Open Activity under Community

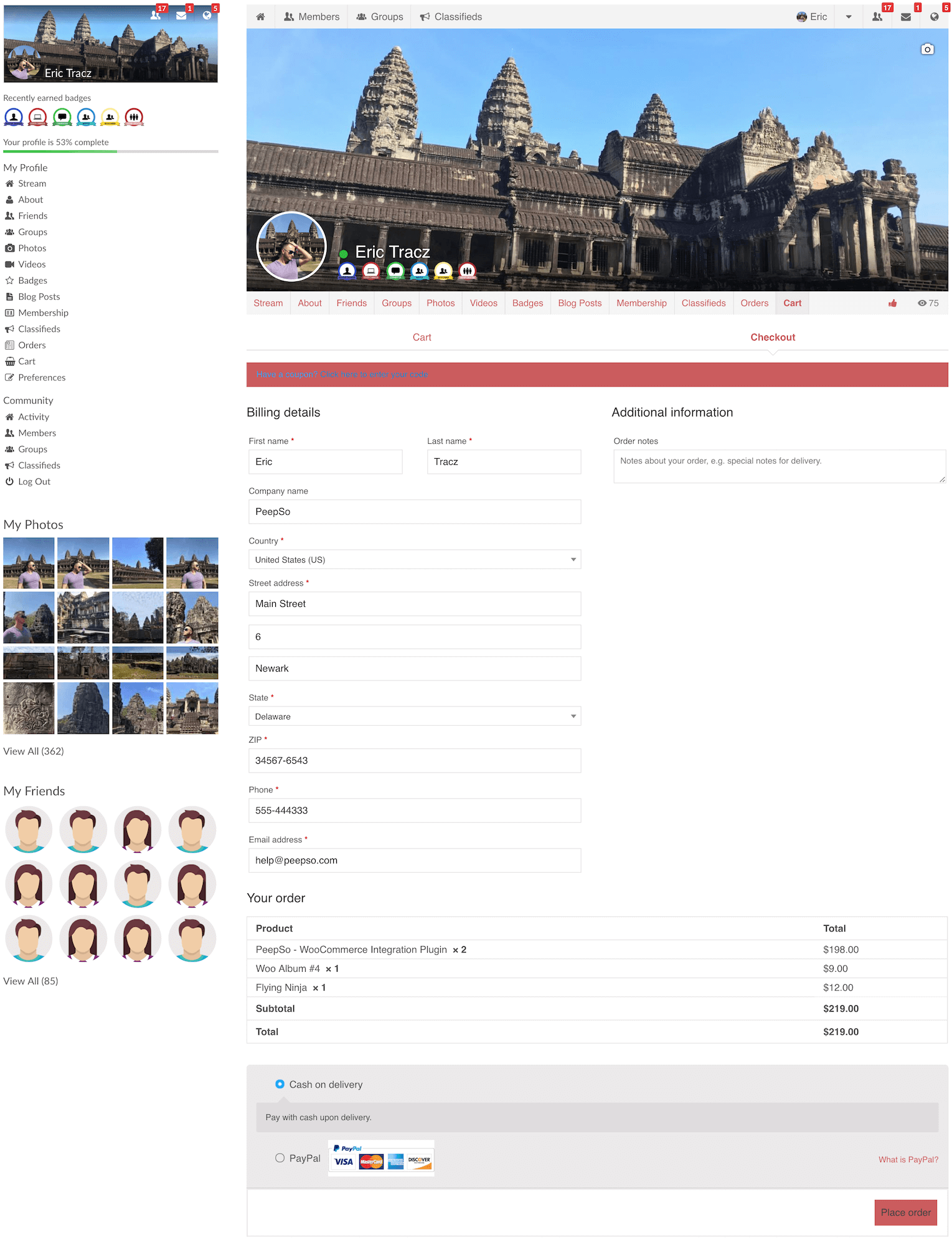[x=34, y=417]
